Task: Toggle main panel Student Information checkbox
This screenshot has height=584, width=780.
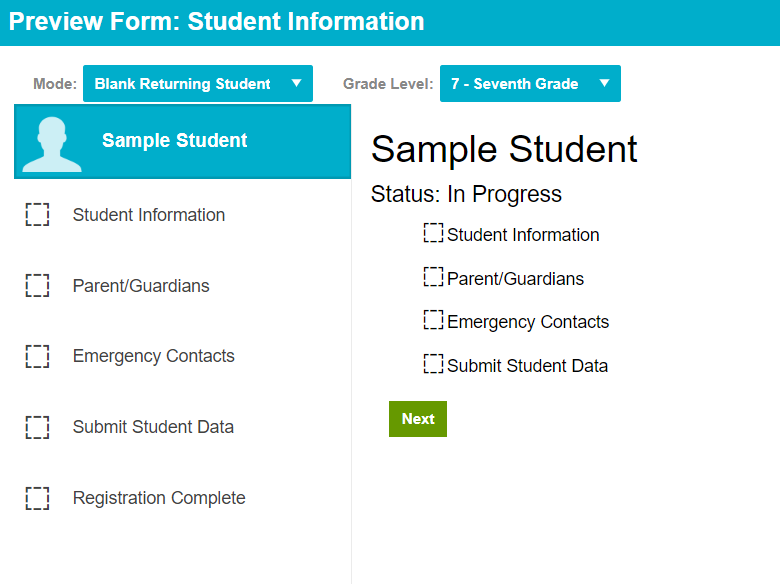Action: 433,233
